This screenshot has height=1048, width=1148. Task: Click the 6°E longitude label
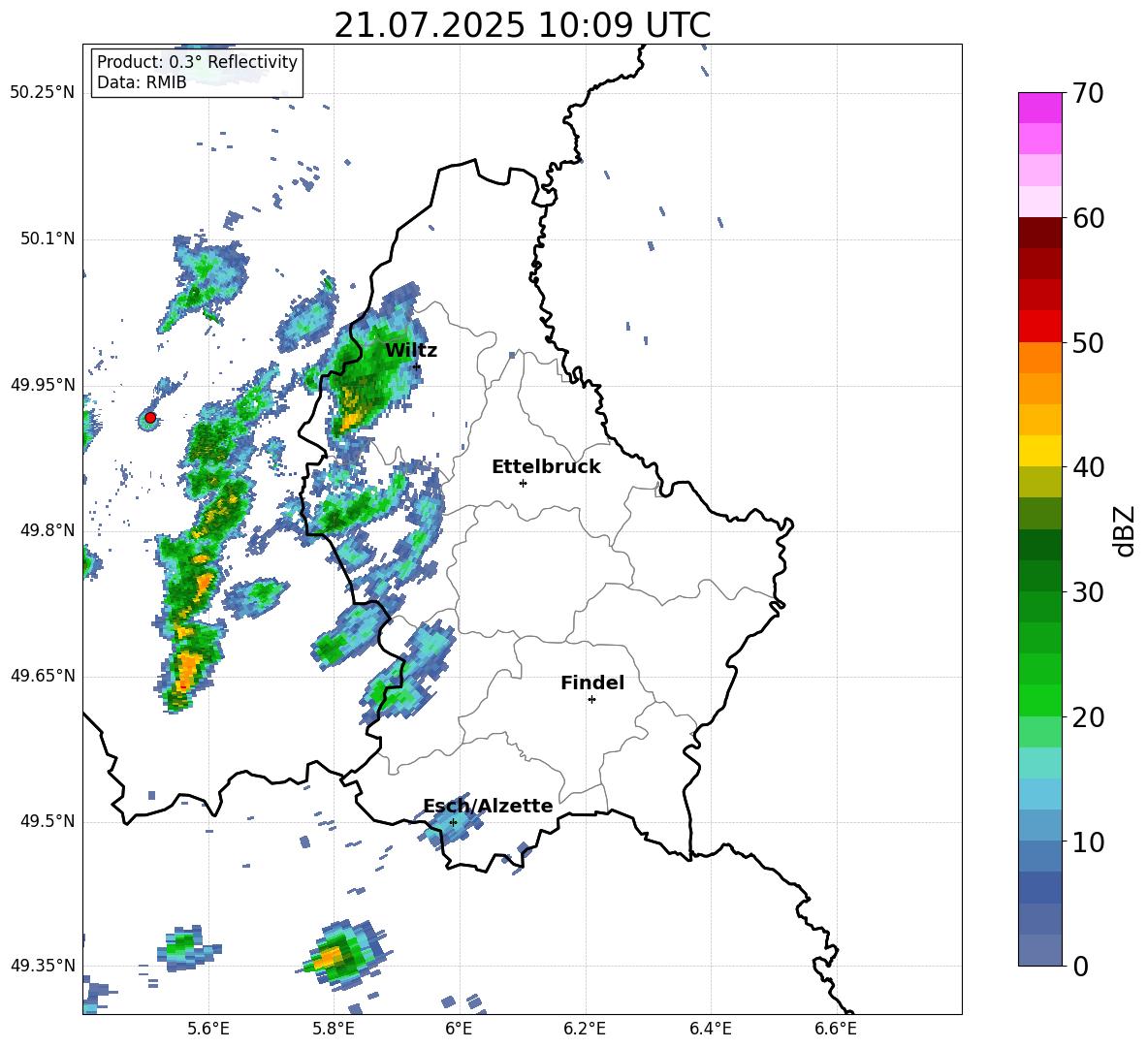tap(459, 1029)
